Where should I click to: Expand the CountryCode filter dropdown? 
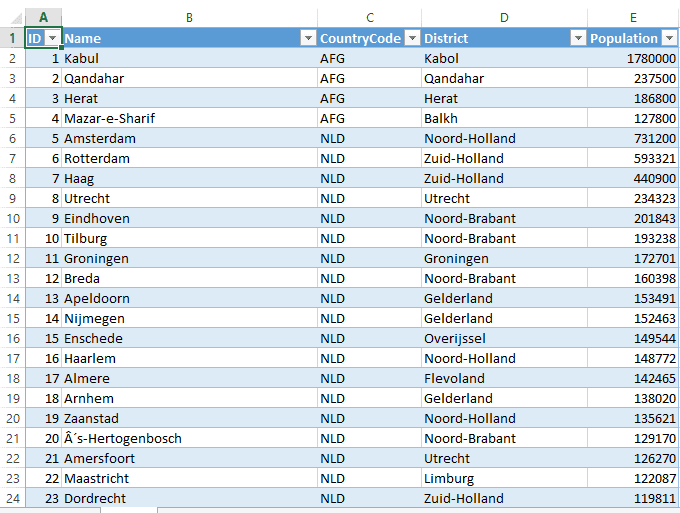[x=411, y=38]
